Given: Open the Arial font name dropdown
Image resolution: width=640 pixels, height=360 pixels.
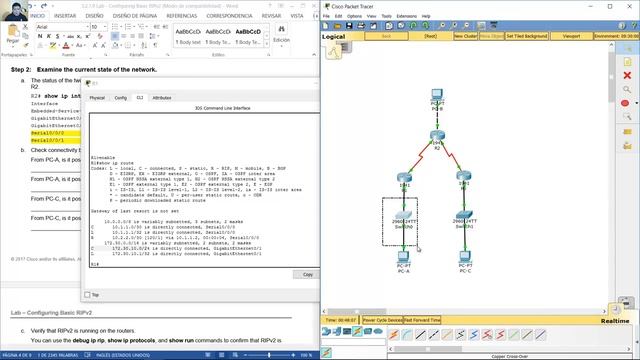Looking at the screenshot, I should click(x=87, y=27).
